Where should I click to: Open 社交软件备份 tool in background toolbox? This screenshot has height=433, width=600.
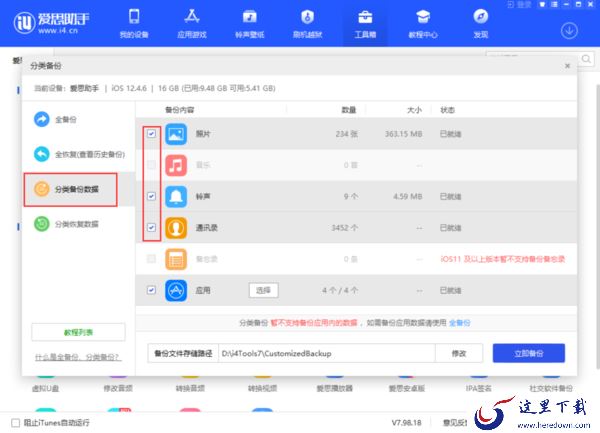[551, 388]
